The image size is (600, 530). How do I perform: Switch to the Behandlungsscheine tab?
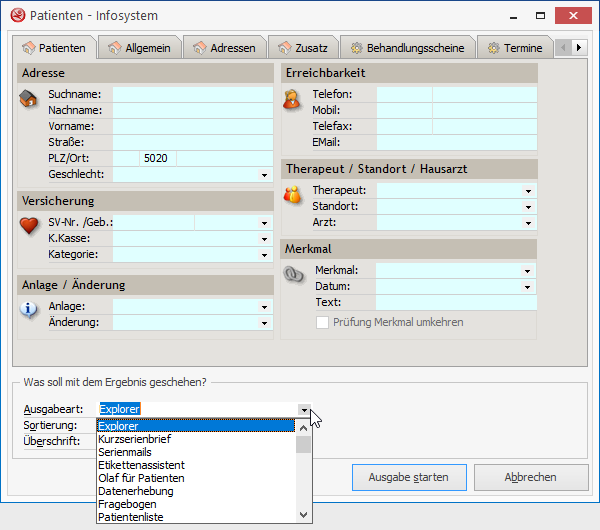(x=405, y=47)
